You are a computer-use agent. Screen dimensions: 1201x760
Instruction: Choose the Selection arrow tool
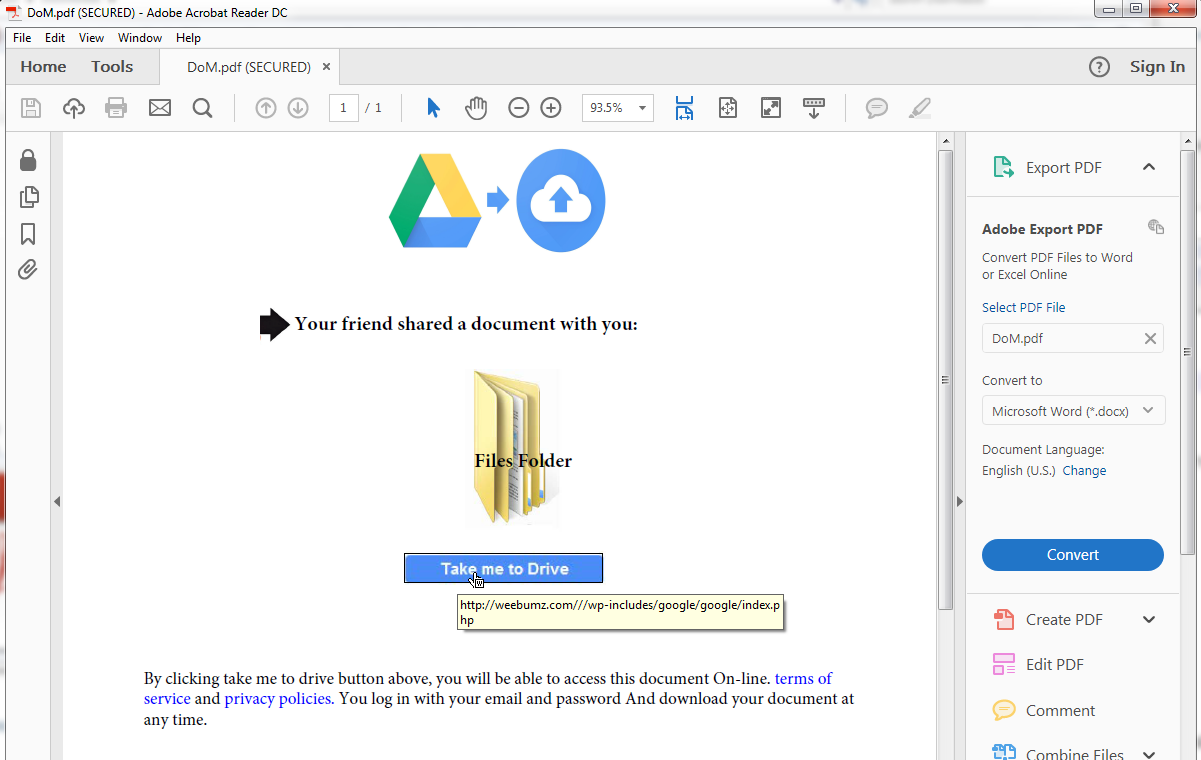[433, 108]
